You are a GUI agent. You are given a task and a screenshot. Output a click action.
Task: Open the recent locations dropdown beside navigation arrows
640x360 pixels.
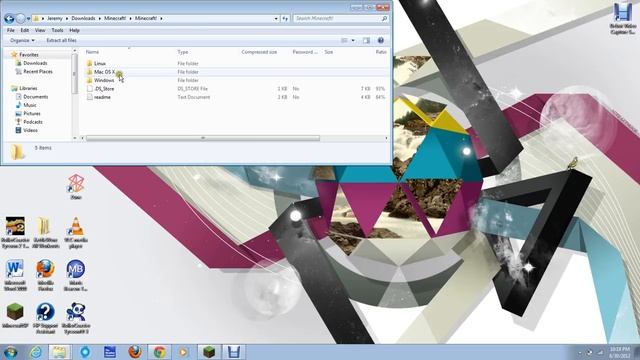click(28, 19)
